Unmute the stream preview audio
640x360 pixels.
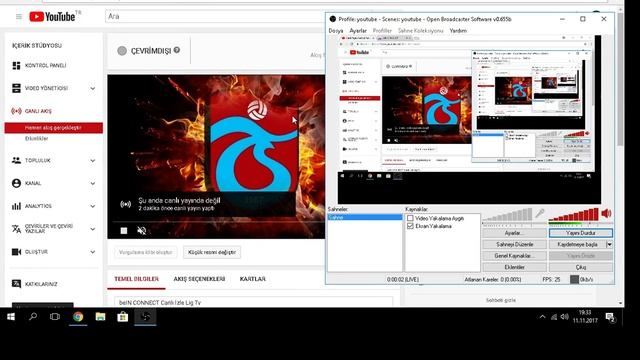tap(142, 231)
